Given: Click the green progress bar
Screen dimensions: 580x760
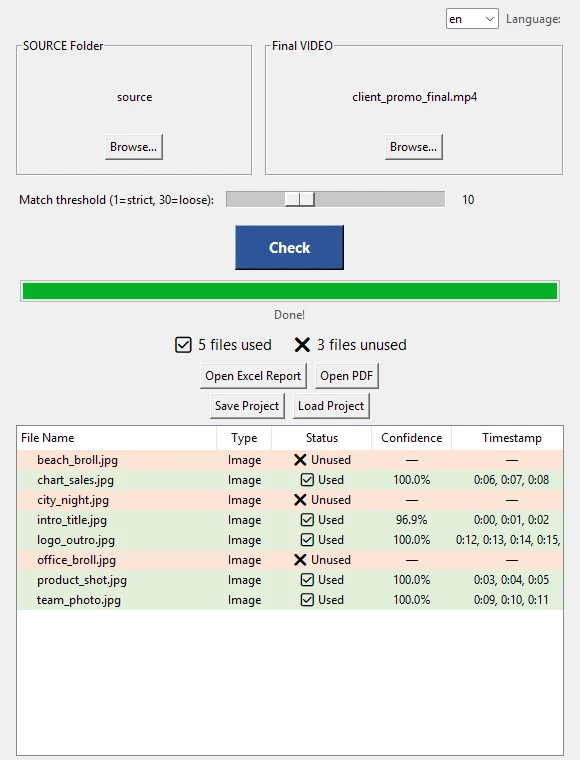Looking at the screenshot, I should point(290,291).
